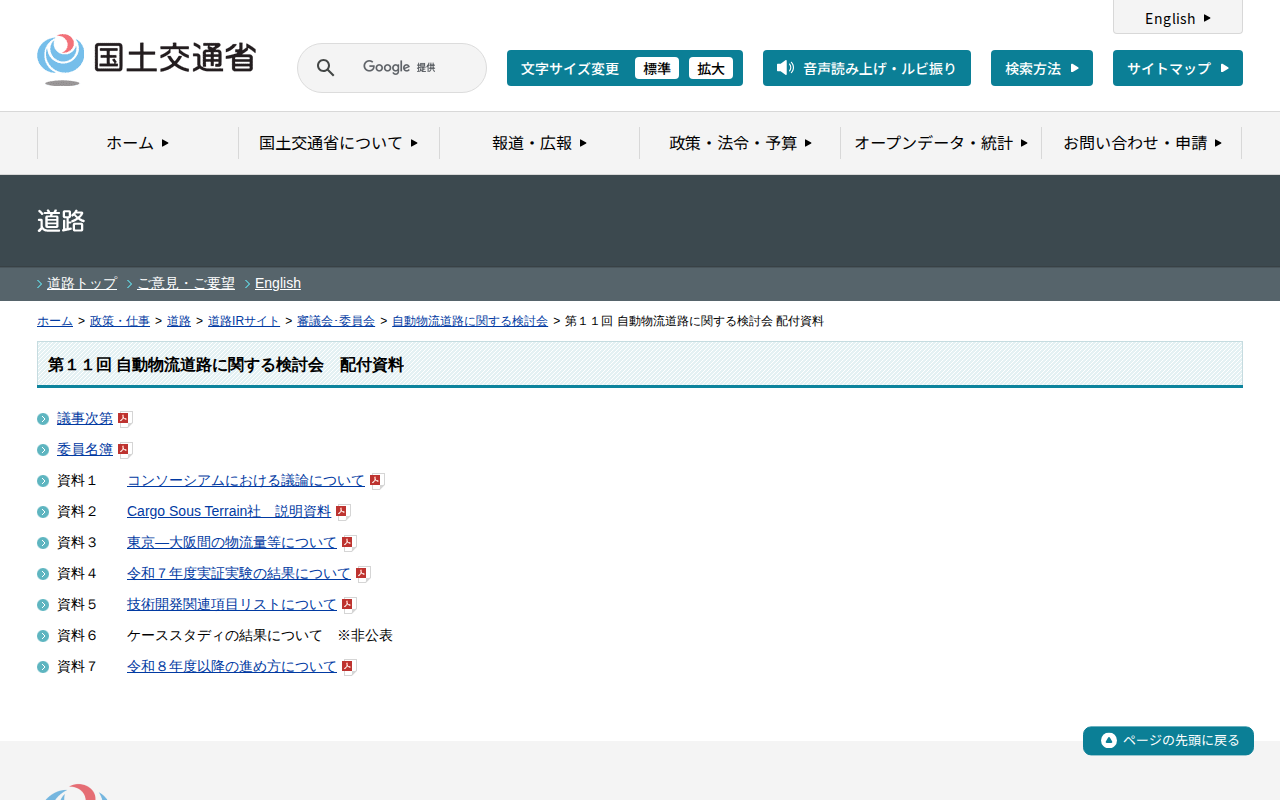Click PDF icon beside 東京―大阪間の物流量等について
This screenshot has width=1280, height=800.
[x=348, y=543]
